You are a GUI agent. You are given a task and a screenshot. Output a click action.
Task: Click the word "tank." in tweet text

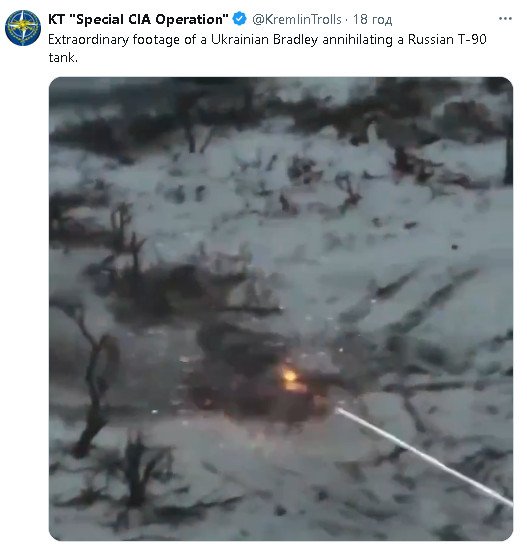click(x=63, y=57)
